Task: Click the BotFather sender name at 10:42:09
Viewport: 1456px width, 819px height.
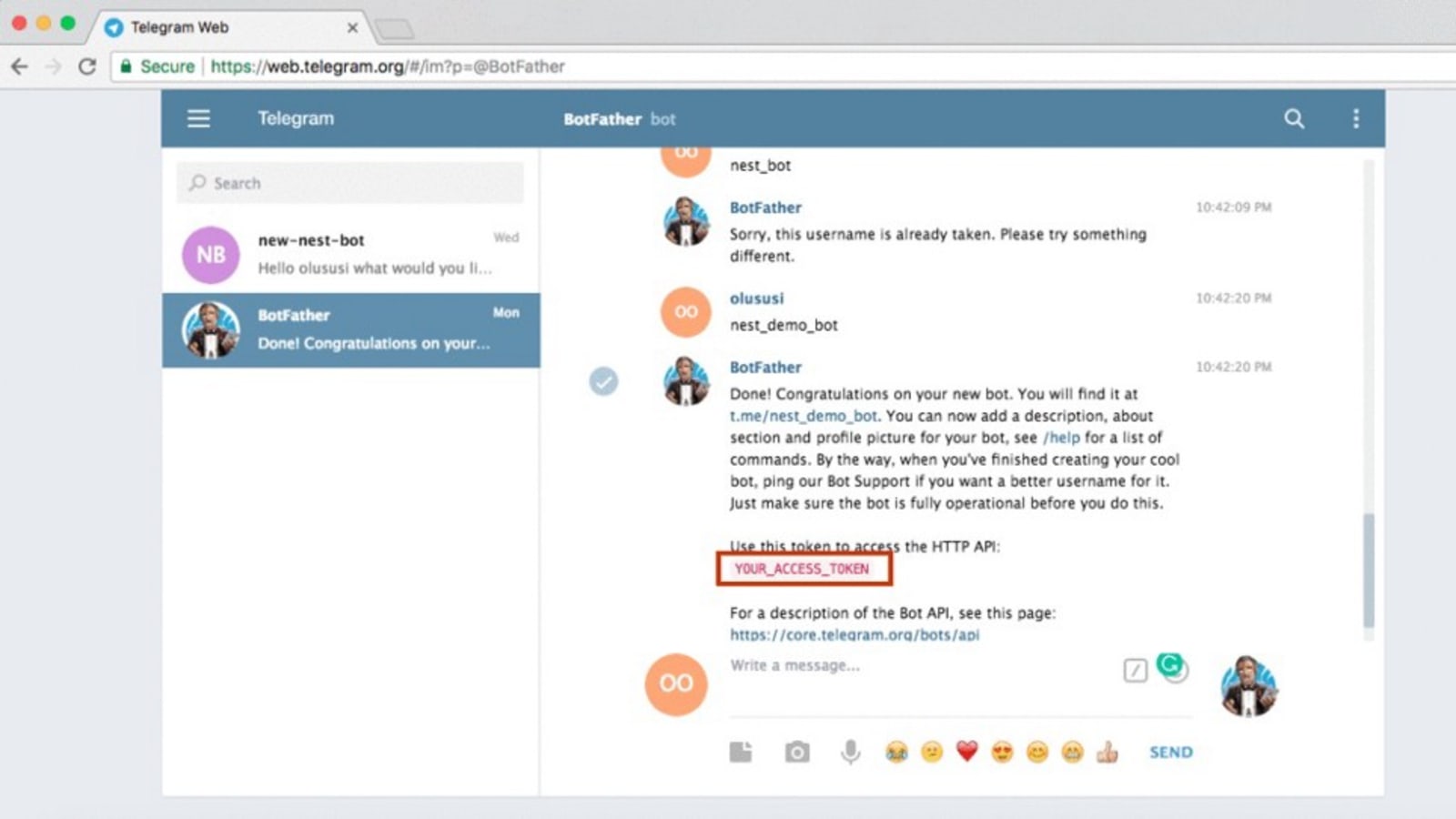Action: coord(765,207)
